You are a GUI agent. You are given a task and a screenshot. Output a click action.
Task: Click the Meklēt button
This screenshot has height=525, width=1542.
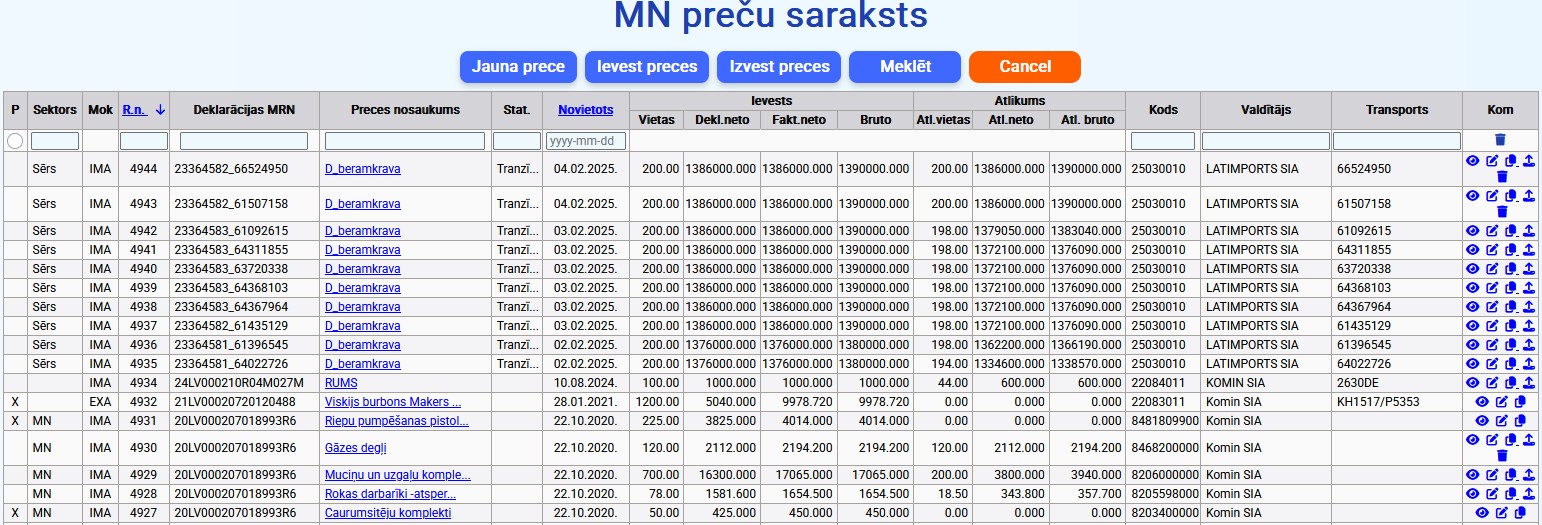tap(905, 67)
